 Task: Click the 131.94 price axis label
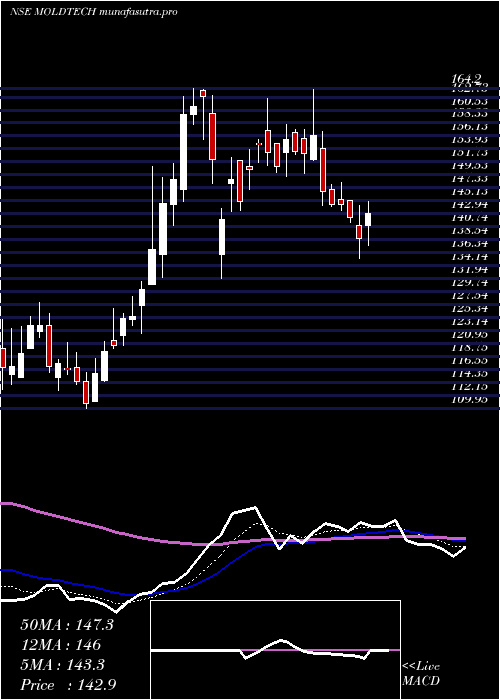tap(469, 270)
